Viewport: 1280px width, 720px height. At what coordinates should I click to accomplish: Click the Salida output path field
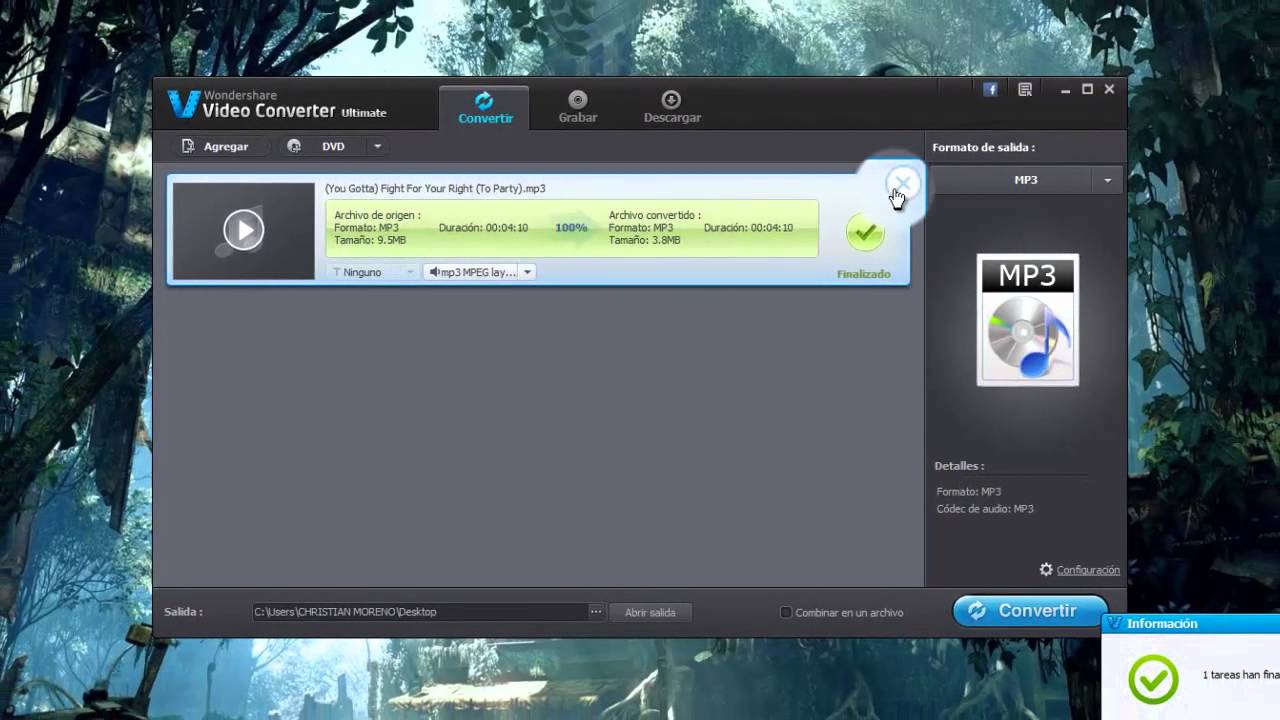pyautogui.click(x=420, y=612)
